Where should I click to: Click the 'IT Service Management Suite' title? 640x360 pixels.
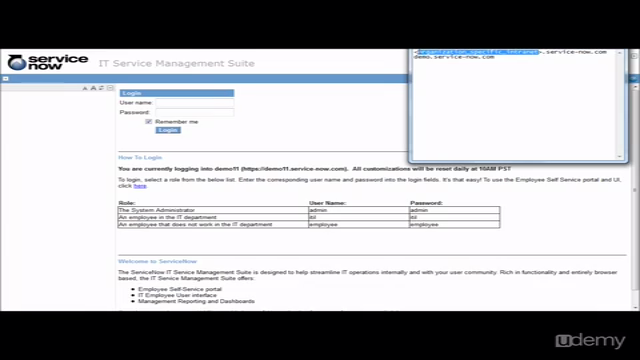tap(177, 63)
